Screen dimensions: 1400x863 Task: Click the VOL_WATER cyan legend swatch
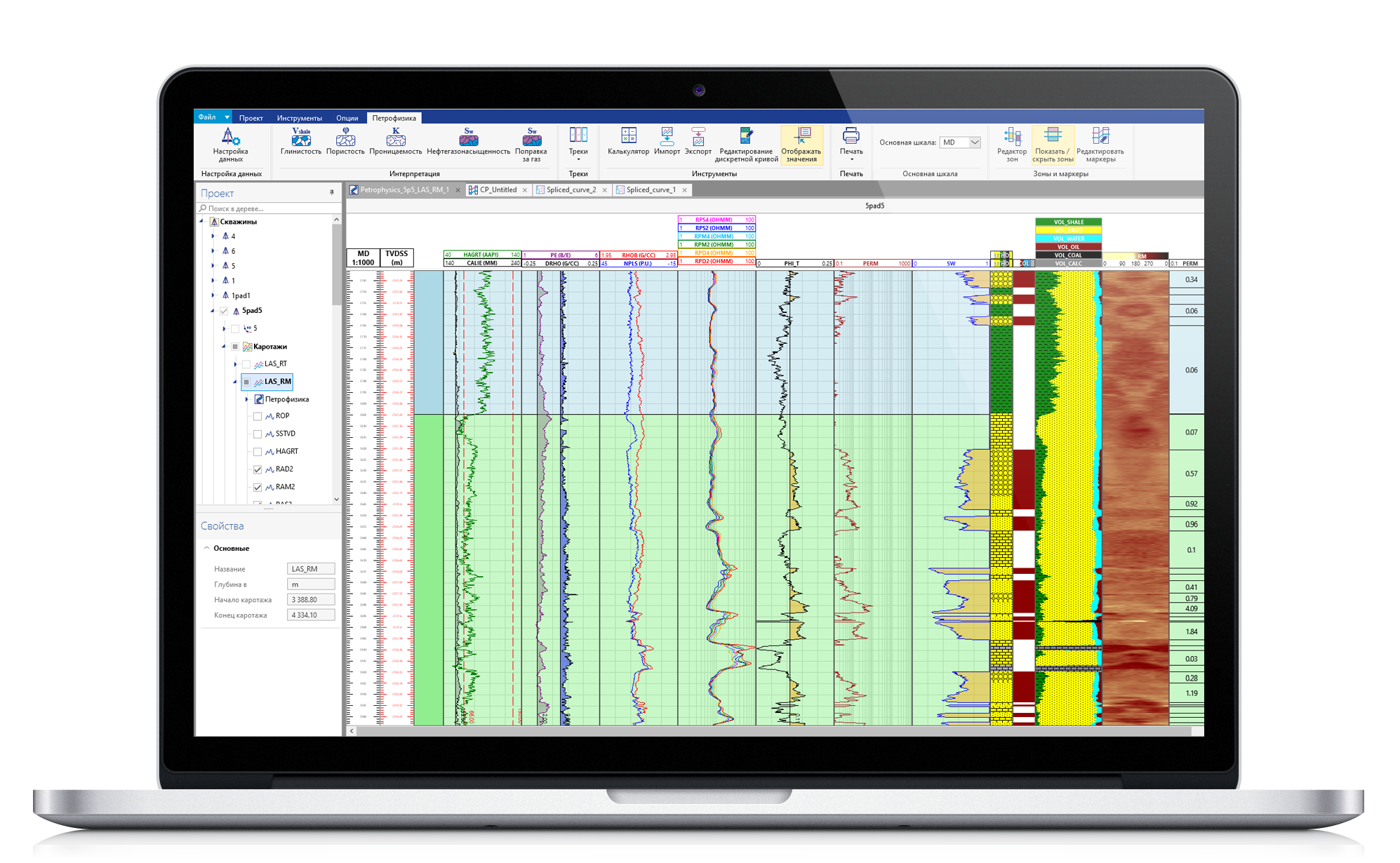1068,239
